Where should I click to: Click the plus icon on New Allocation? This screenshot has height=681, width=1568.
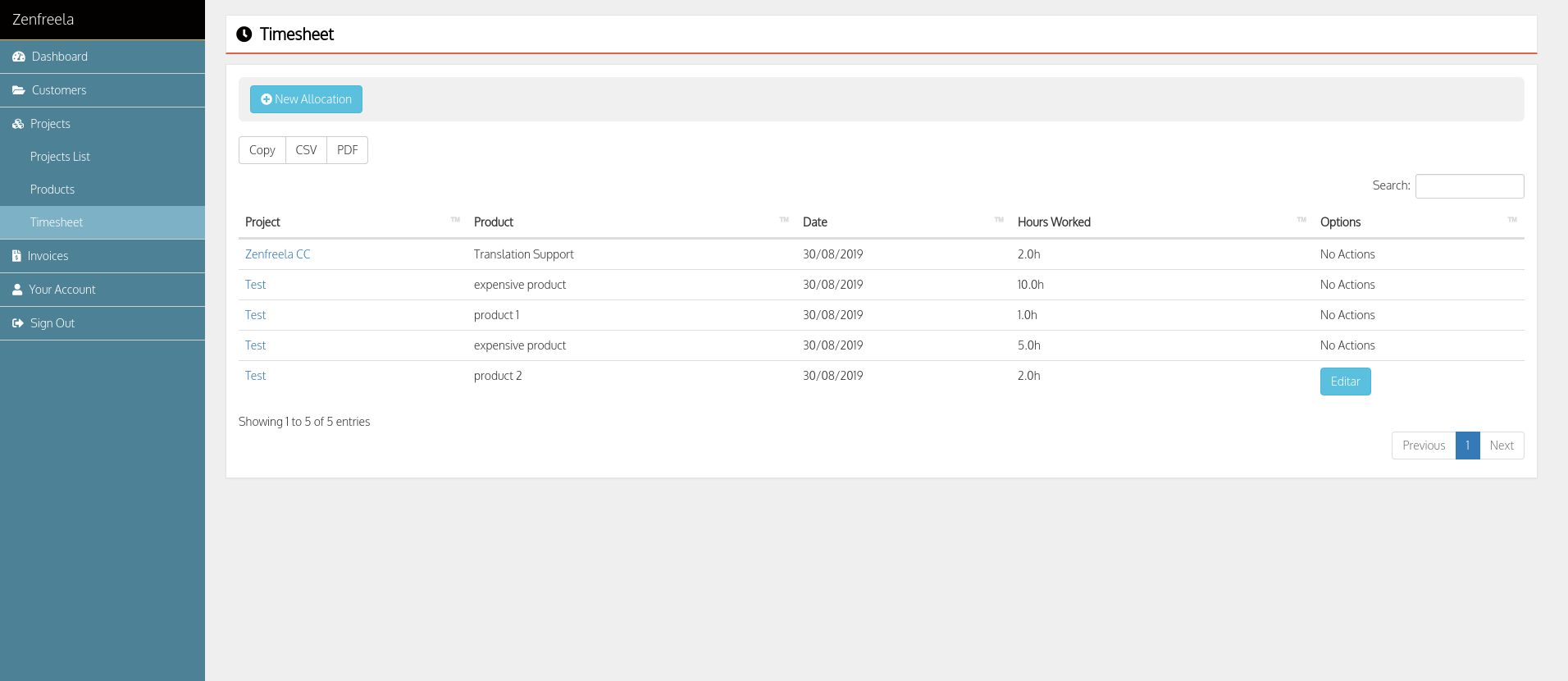[267, 99]
